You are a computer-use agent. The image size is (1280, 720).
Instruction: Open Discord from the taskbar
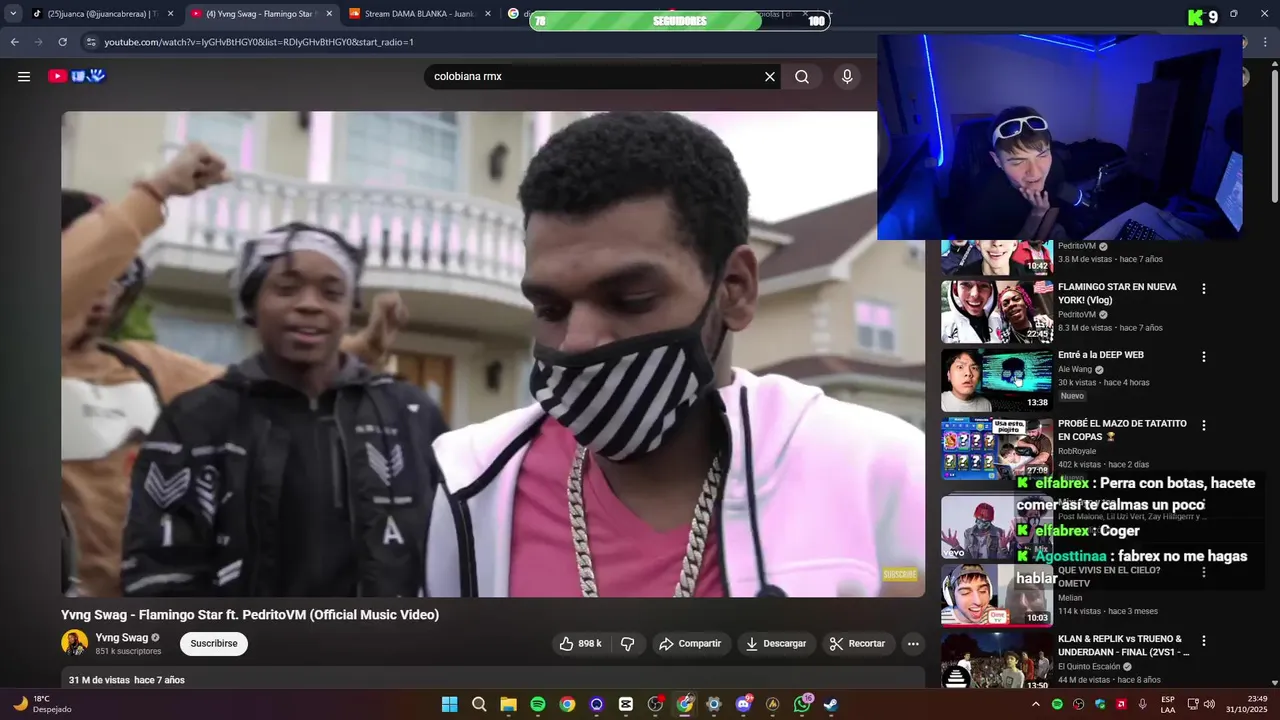[743, 704]
